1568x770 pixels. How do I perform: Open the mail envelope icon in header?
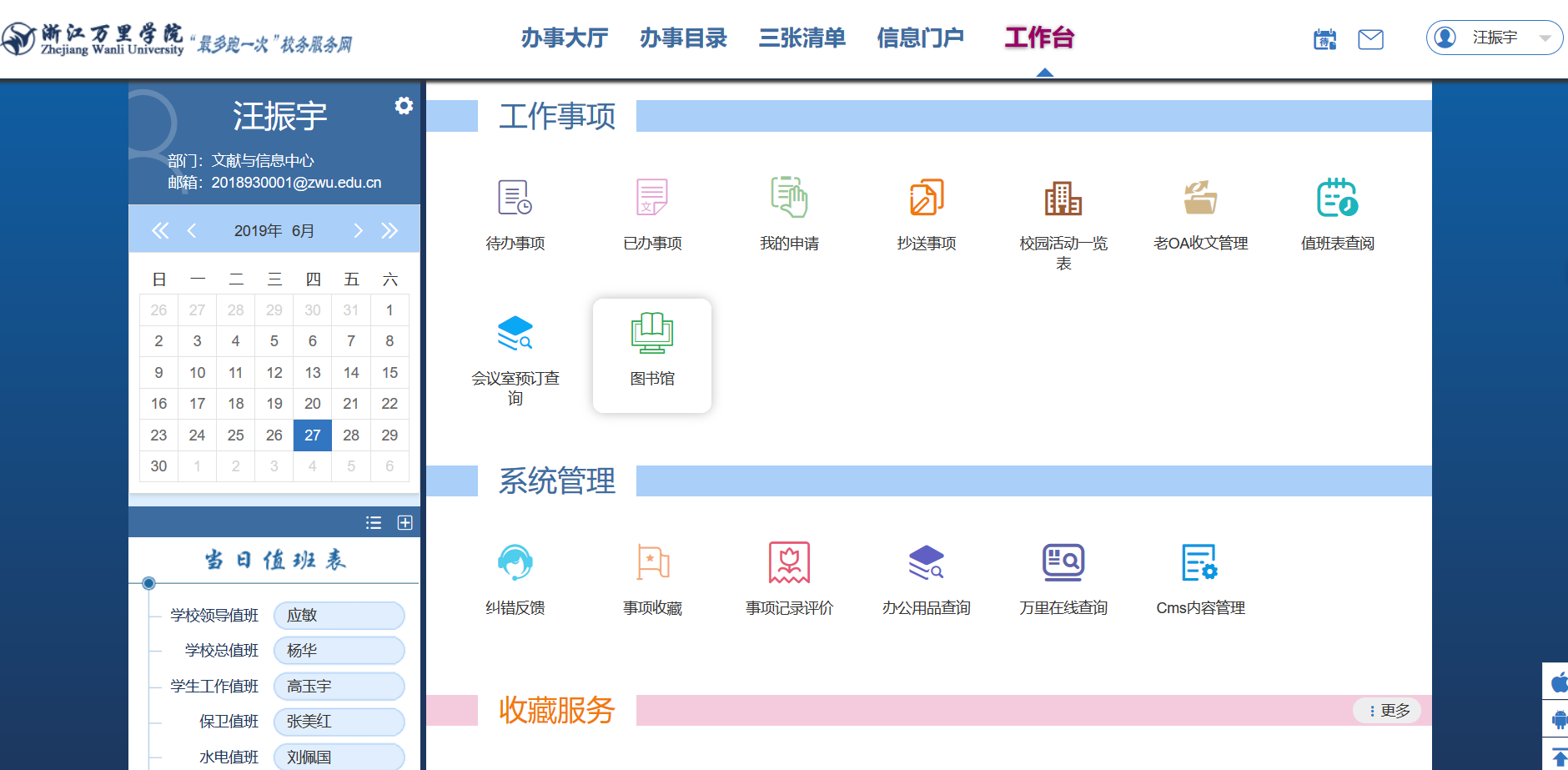(1370, 39)
